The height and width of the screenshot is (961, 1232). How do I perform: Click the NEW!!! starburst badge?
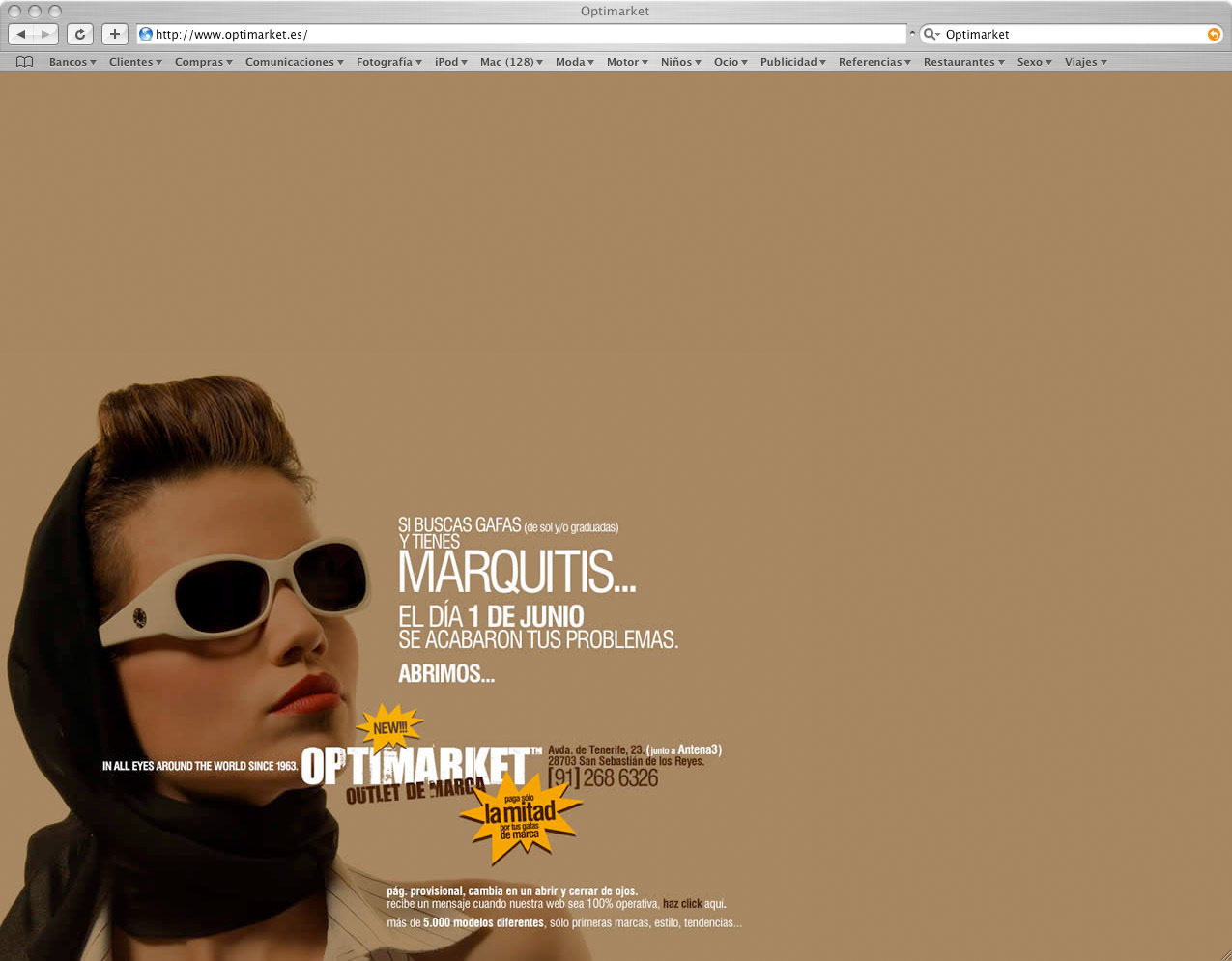389,728
